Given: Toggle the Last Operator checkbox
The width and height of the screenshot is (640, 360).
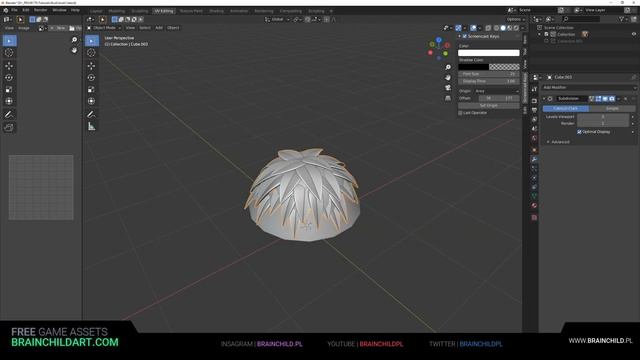Looking at the screenshot, I should tap(460, 113).
